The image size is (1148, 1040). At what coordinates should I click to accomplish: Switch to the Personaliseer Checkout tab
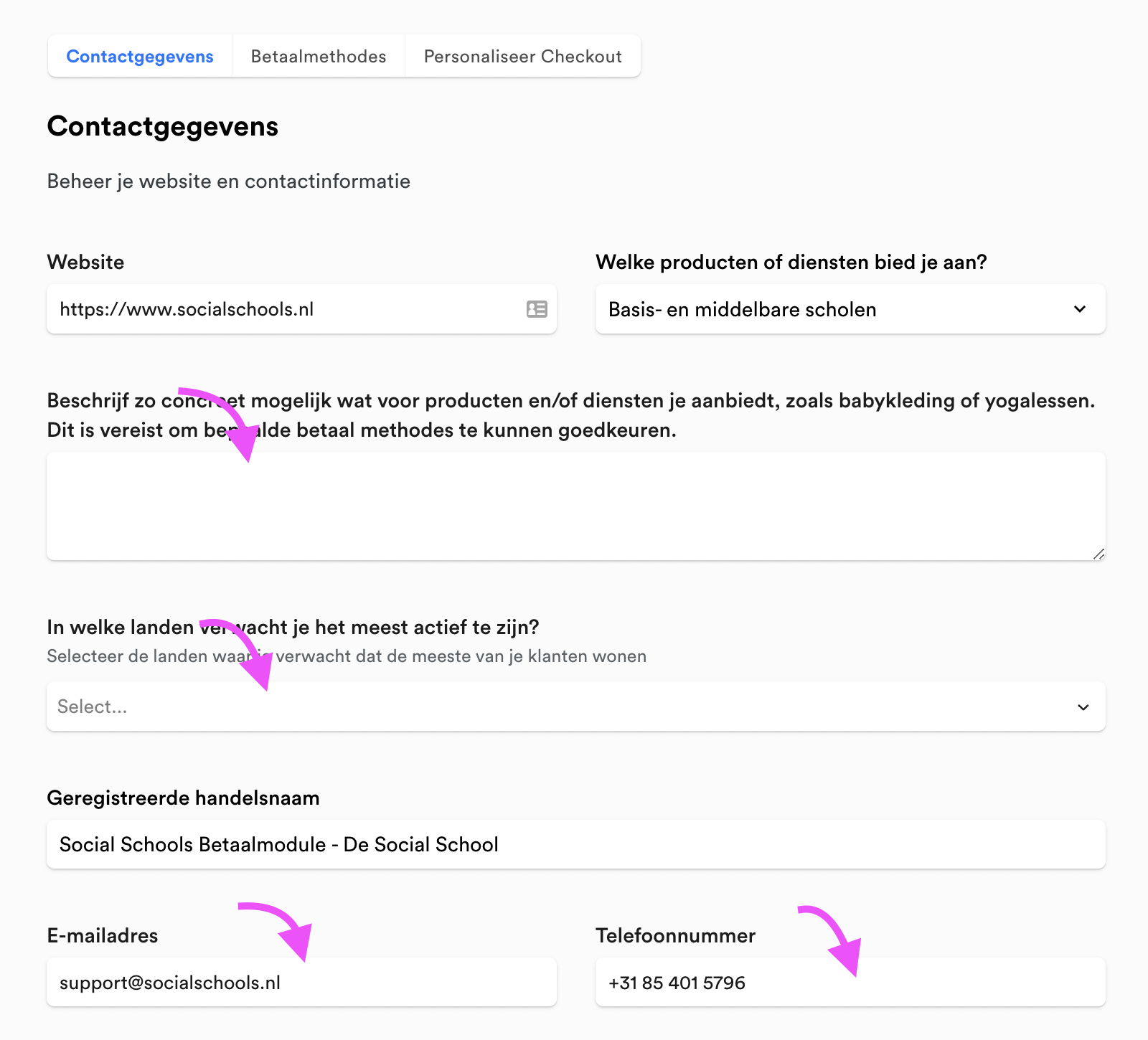point(522,57)
